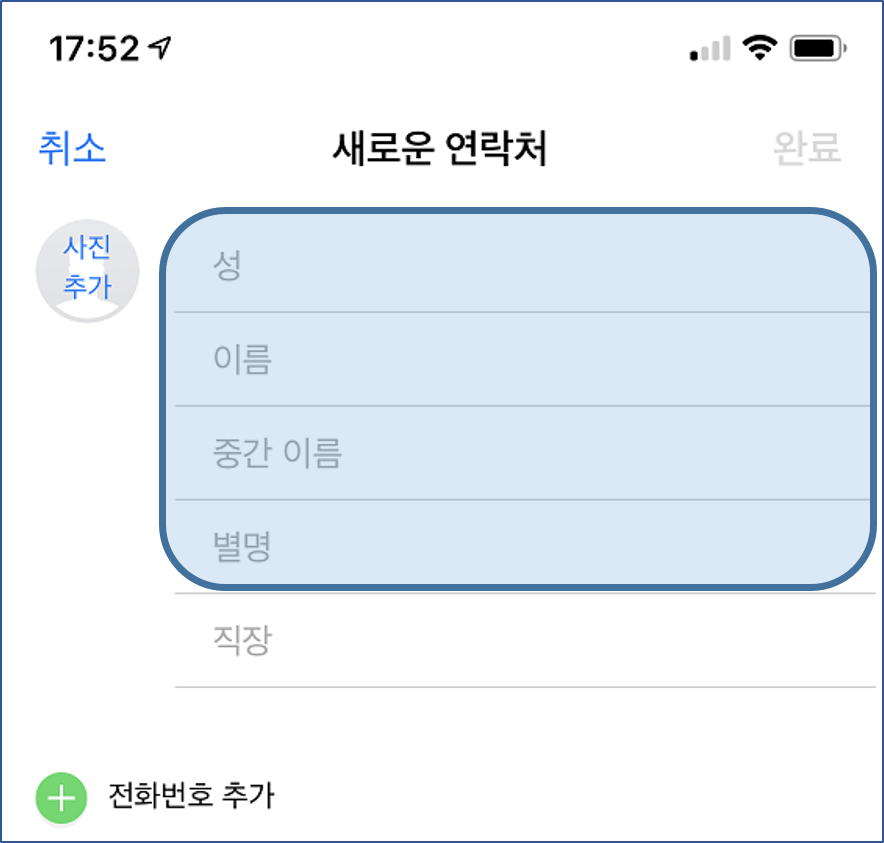Tap the Wi-Fi status icon

coord(759,47)
